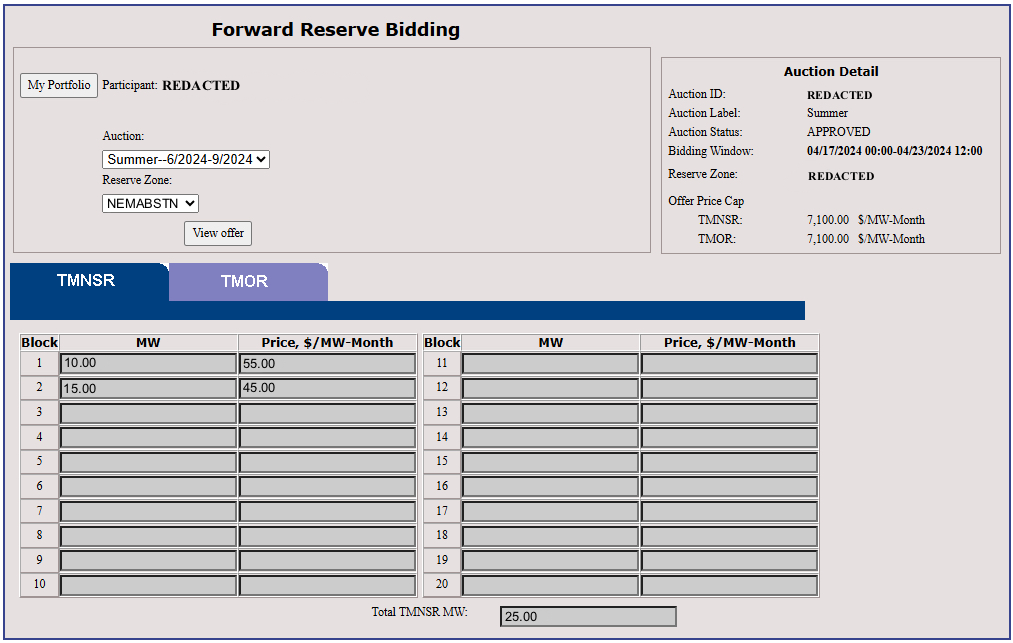
Task: Focus the Block 7 Price field
Action: click(328, 511)
